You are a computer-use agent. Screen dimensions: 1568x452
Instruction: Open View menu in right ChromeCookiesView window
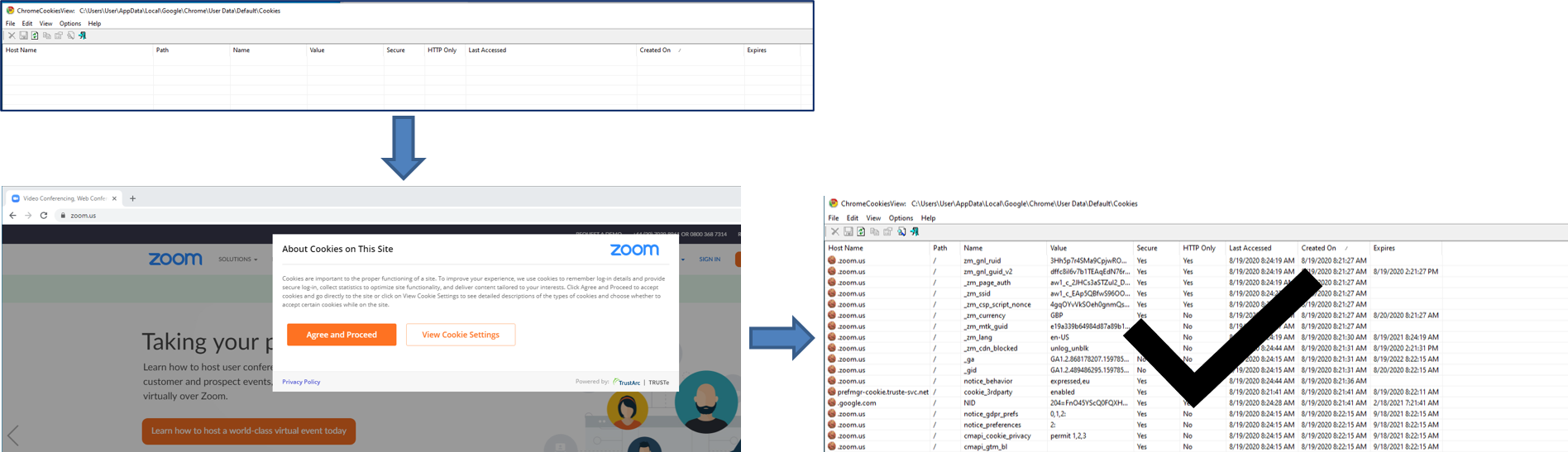pyautogui.click(x=873, y=218)
